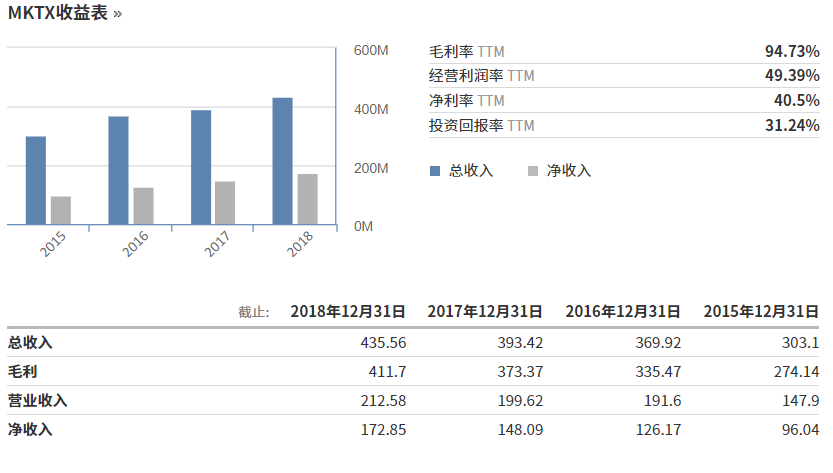Click the 172.85 net income cell
The image size is (833, 473).
[x=383, y=430]
